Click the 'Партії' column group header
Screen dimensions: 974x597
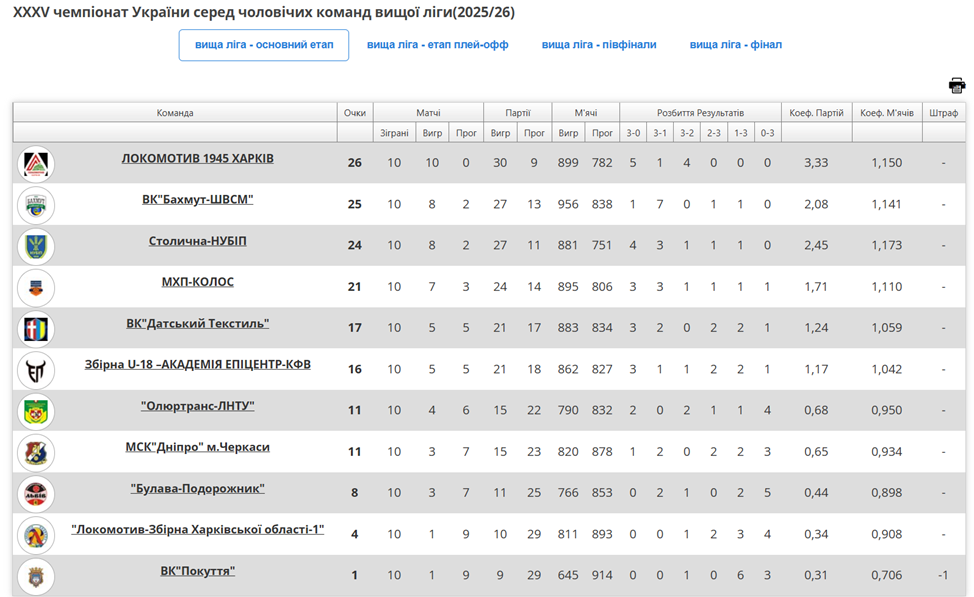[517, 112]
